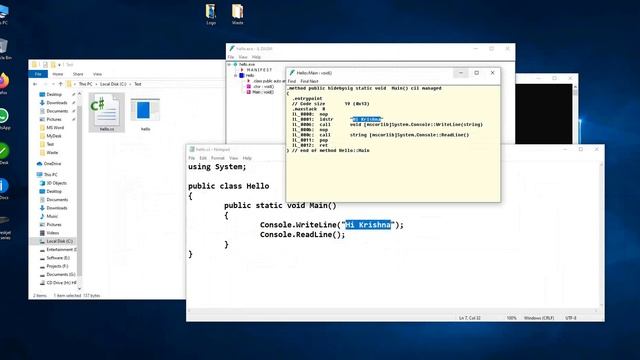Open Pictures in Quick access list

coord(54,119)
